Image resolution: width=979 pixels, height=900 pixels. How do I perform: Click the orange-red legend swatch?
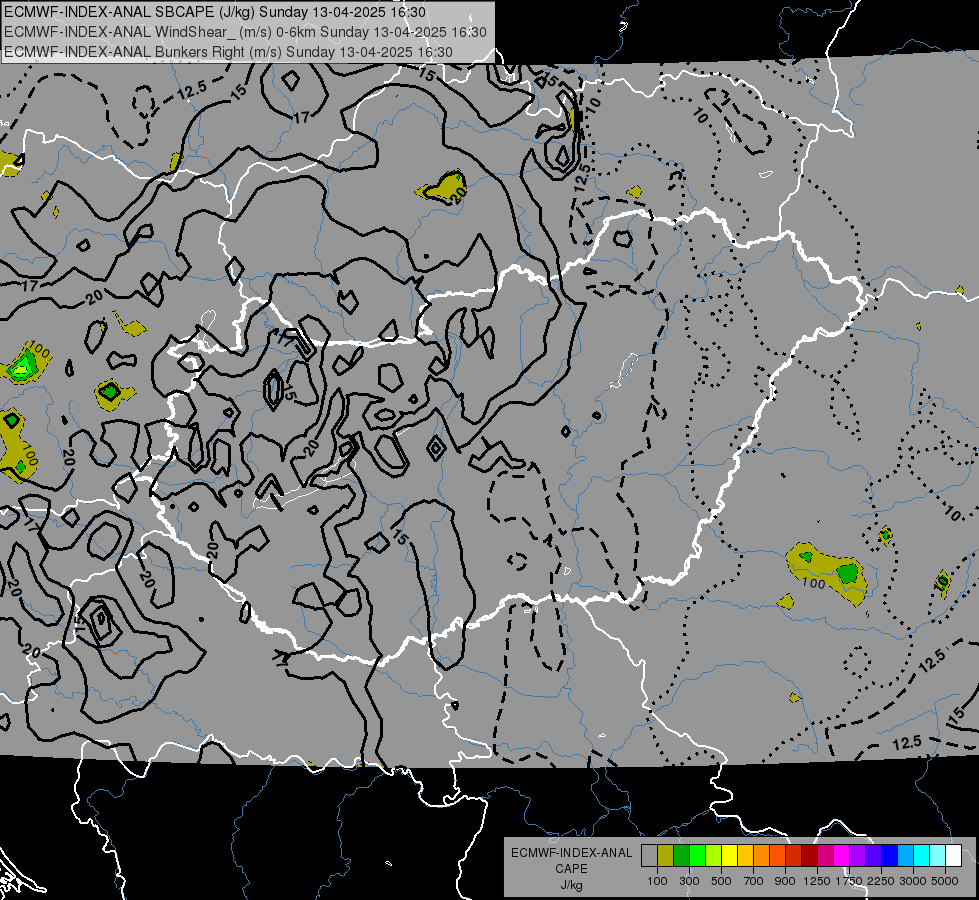pyautogui.click(x=777, y=856)
